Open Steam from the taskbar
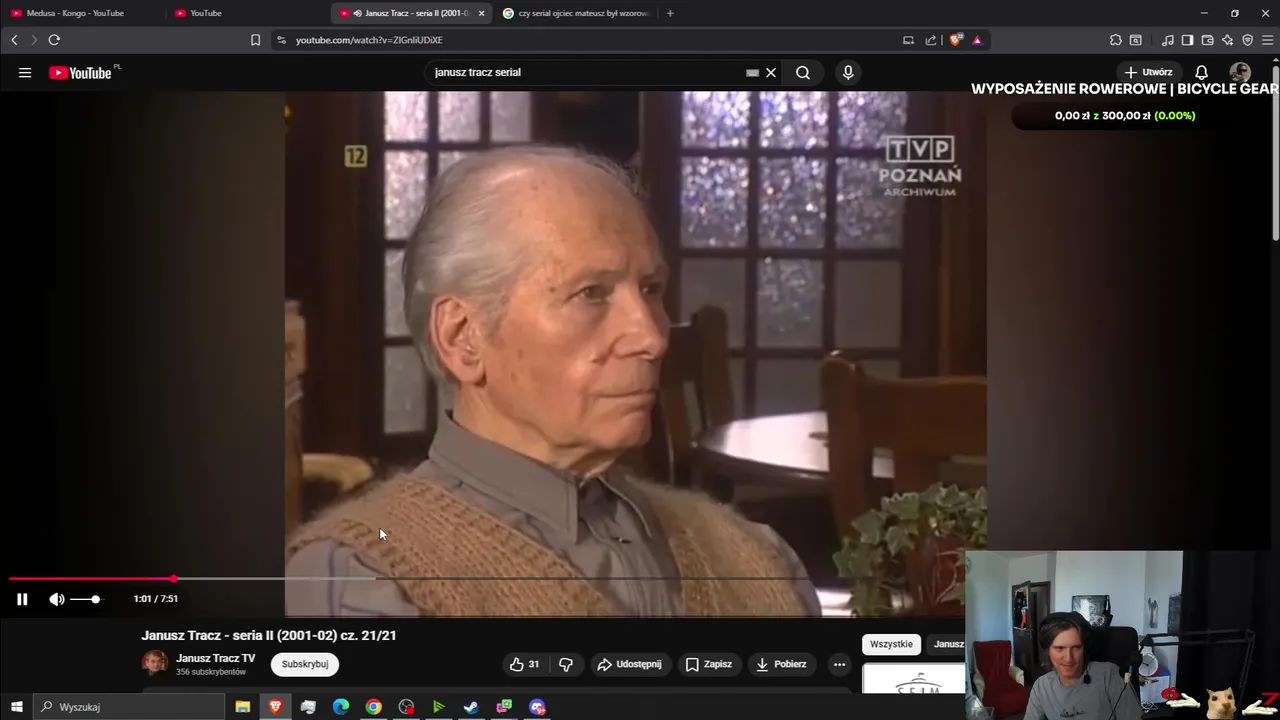 (471, 707)
